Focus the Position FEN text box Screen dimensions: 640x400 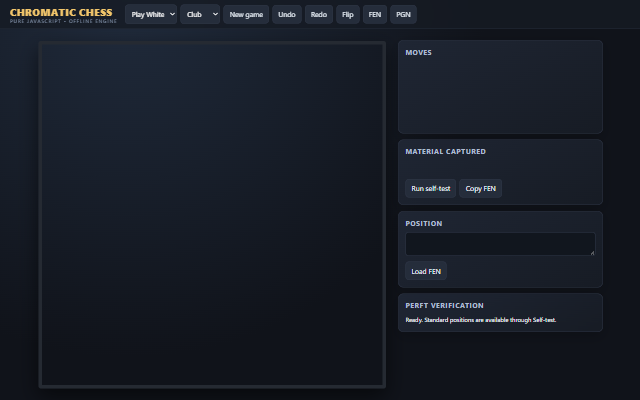(500, 244)
